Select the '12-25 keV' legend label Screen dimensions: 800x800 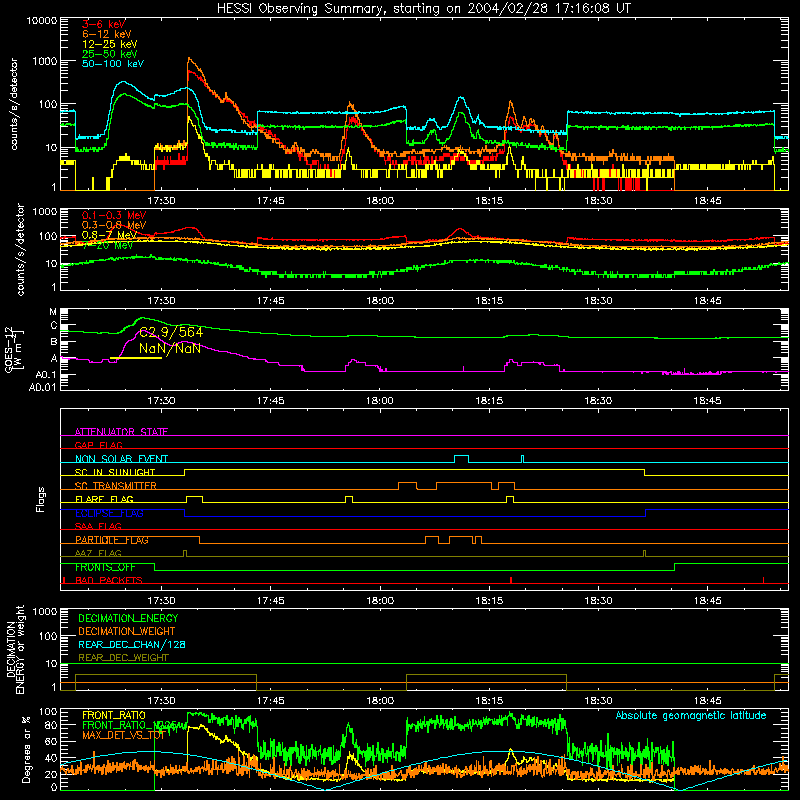pos(109,44)
